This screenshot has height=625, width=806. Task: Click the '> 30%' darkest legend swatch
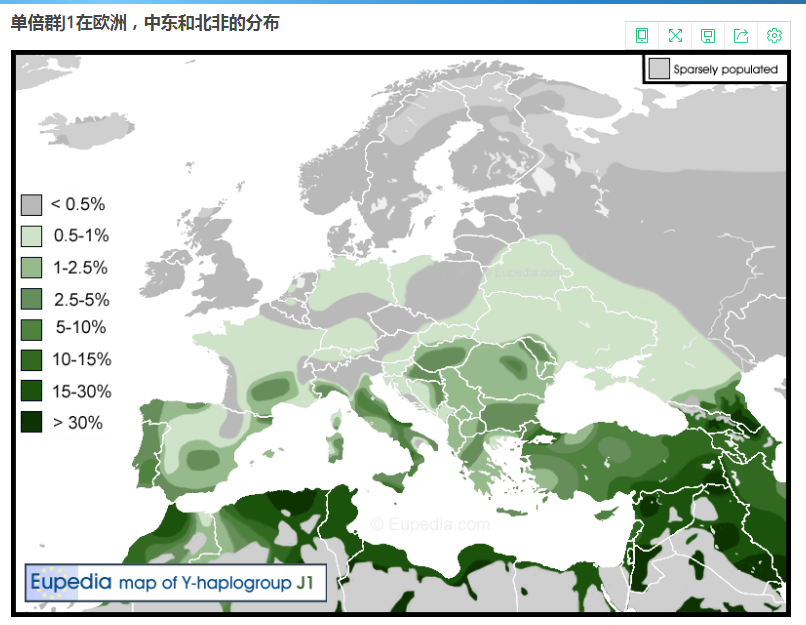point(31,422)
